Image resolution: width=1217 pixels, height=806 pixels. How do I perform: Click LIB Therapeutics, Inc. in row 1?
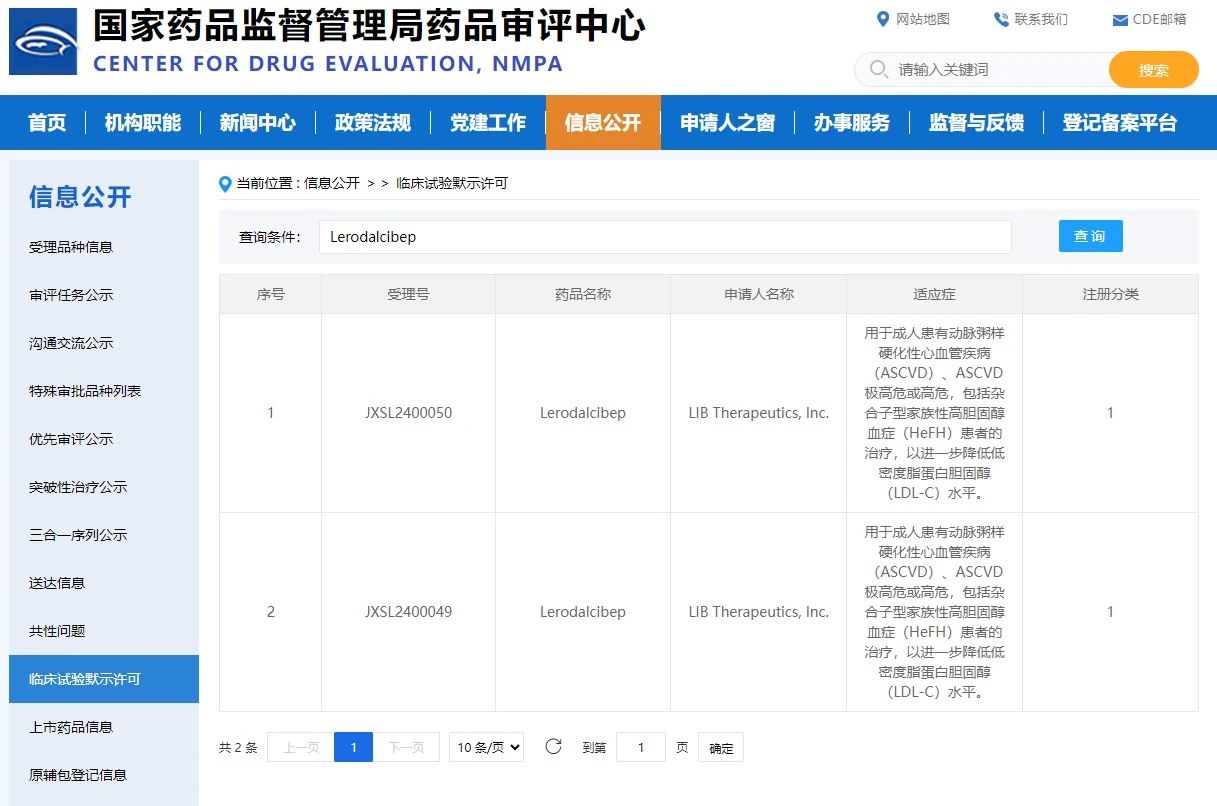point(759,413)
